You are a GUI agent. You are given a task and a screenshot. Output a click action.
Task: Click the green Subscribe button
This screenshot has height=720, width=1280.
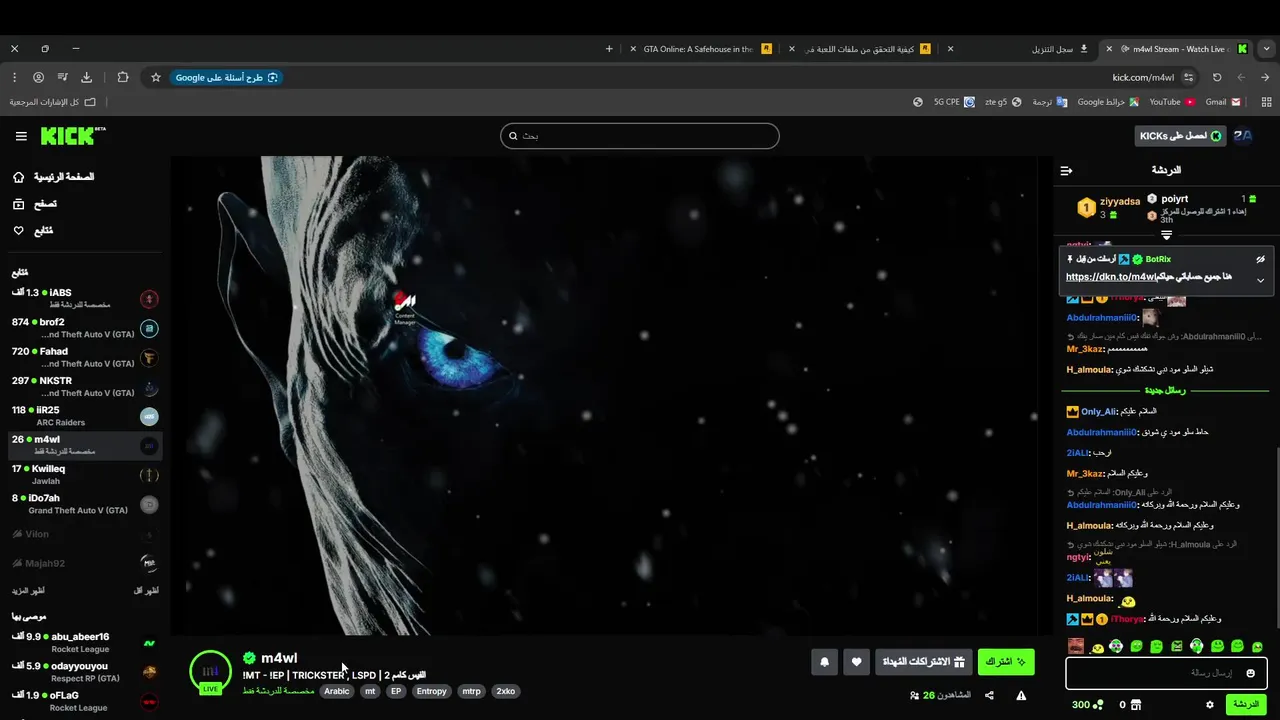tap(1006, 662)
